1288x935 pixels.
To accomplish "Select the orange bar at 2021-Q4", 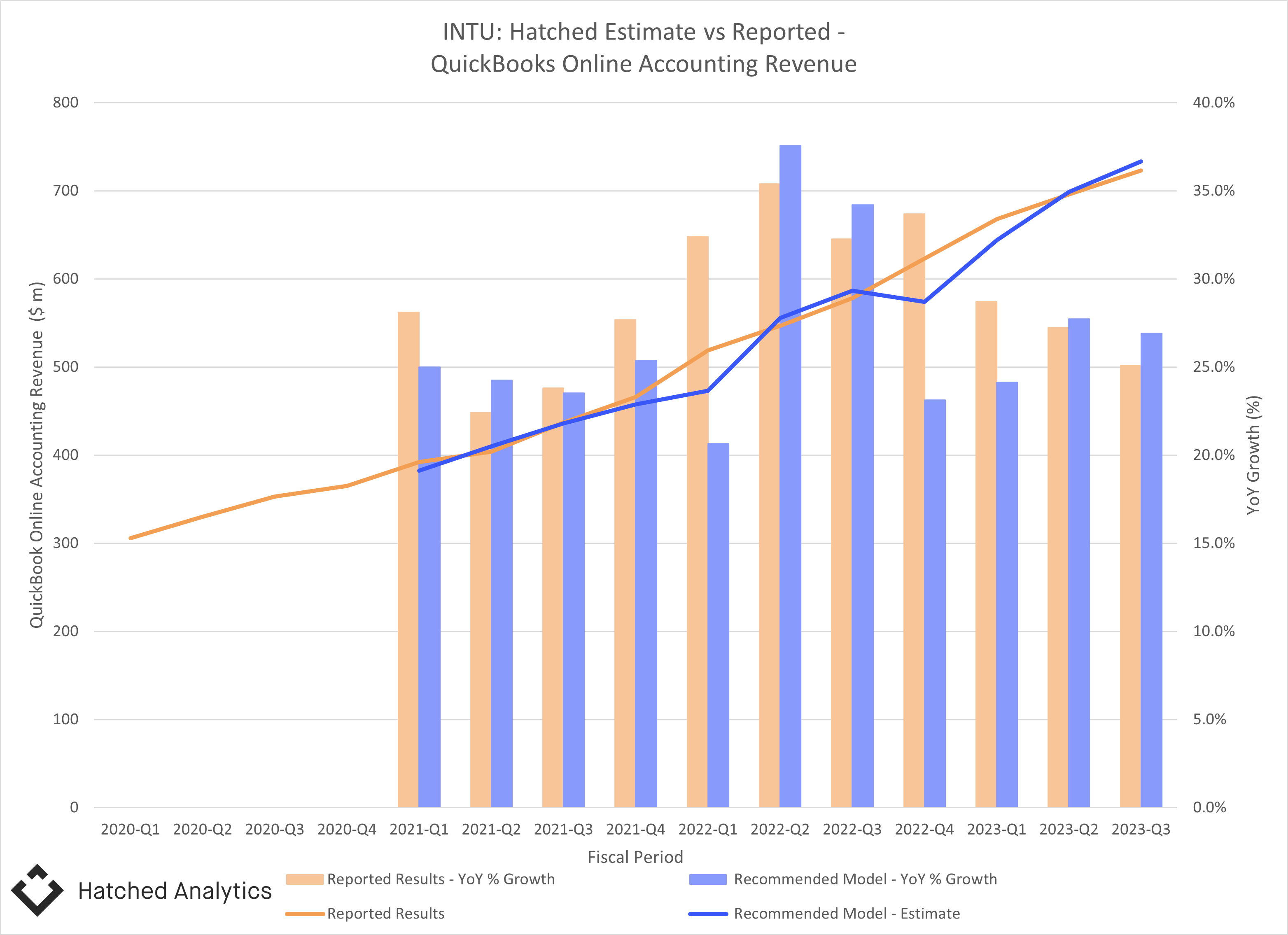I will click(625, 563).
